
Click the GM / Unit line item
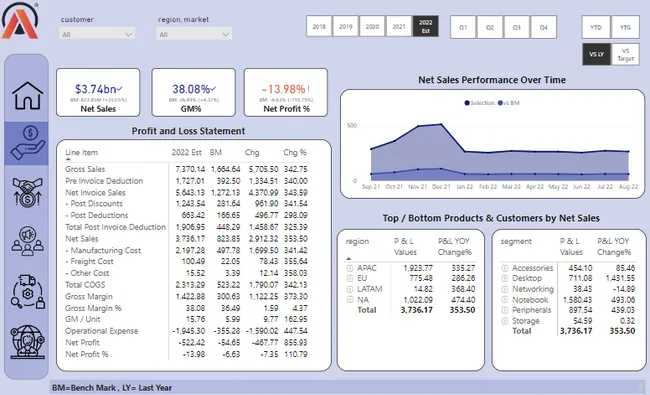pyautogui.click(x=82, y=319)
